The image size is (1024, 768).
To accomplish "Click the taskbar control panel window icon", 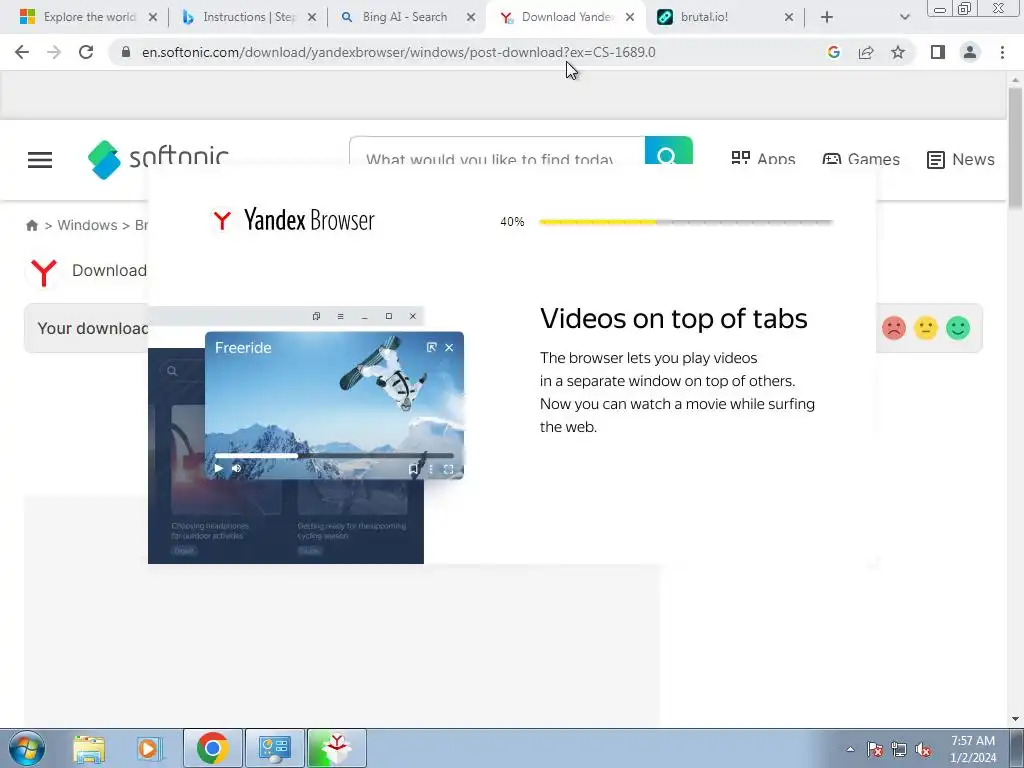I will click(275, 748).
